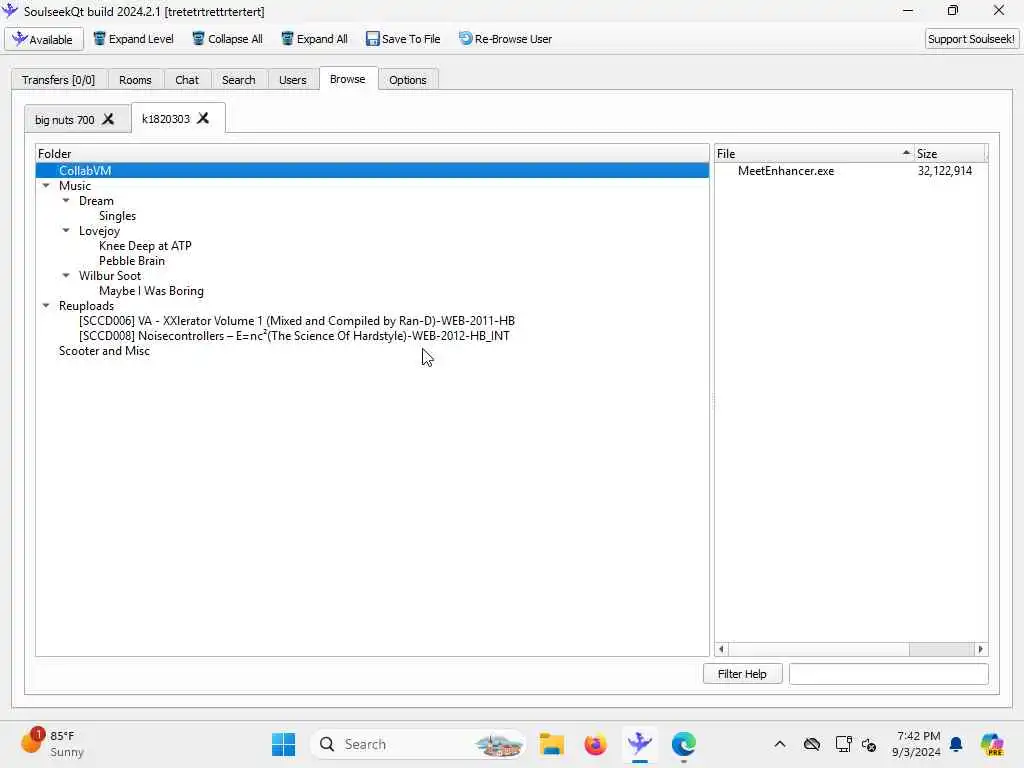Viewport: 1024px width, 768px height.
Task: Open notifications bell icon
Action: click(956, 744)
